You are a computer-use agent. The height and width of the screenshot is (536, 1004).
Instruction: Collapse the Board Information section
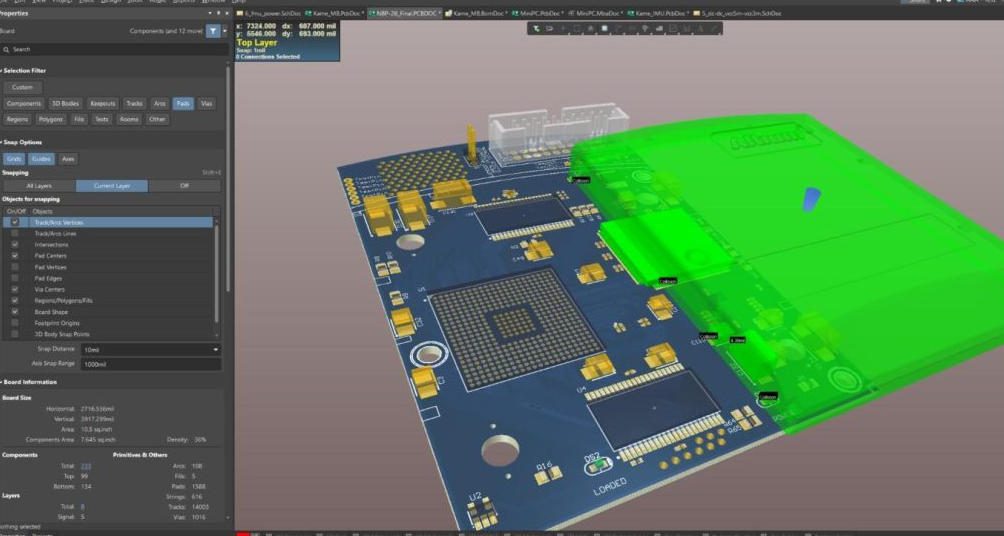click(x=3, y=382)
